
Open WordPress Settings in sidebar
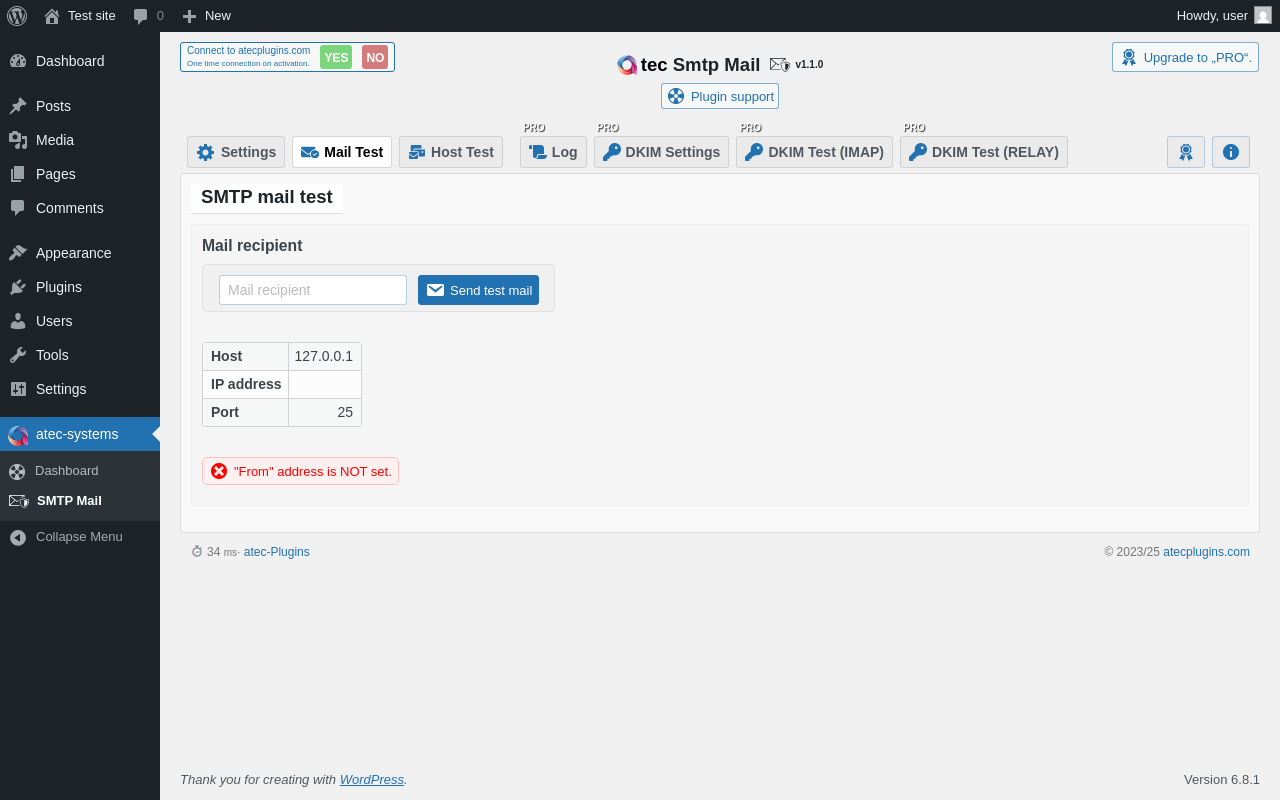pyautogui.click(x=80, y=389)
